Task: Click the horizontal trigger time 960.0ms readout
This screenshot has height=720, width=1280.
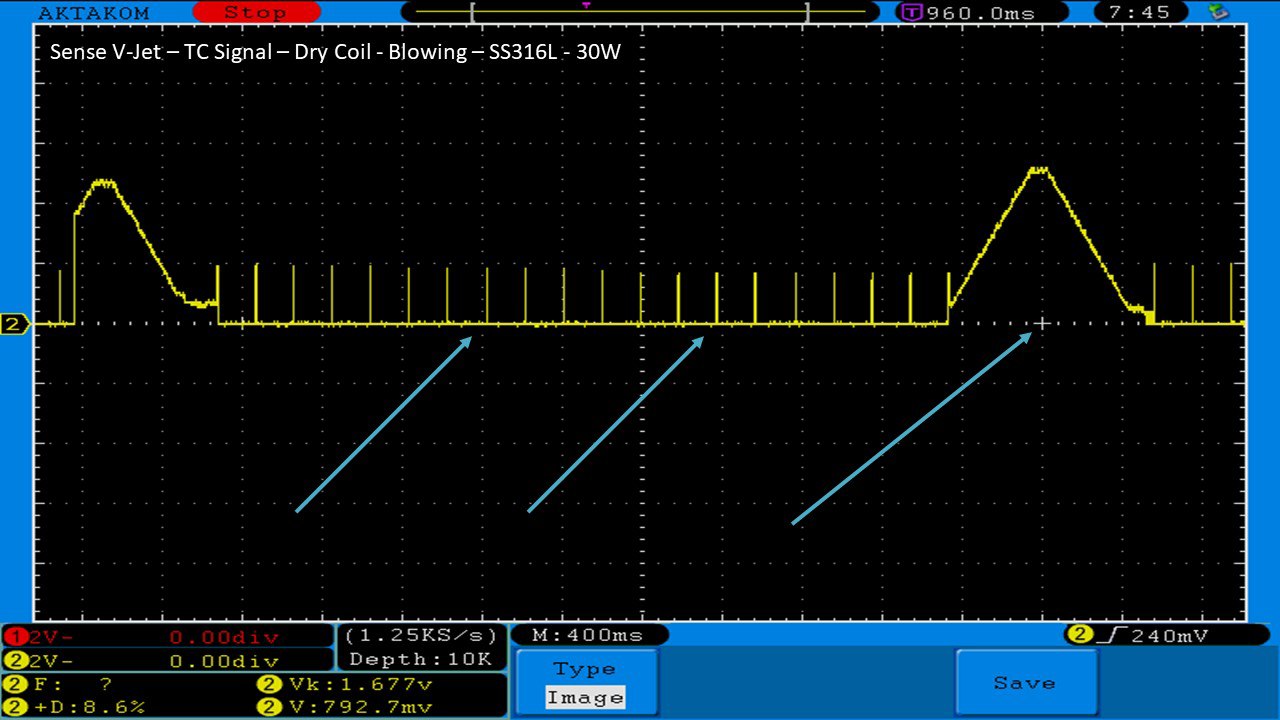Action: coord(968,13)
